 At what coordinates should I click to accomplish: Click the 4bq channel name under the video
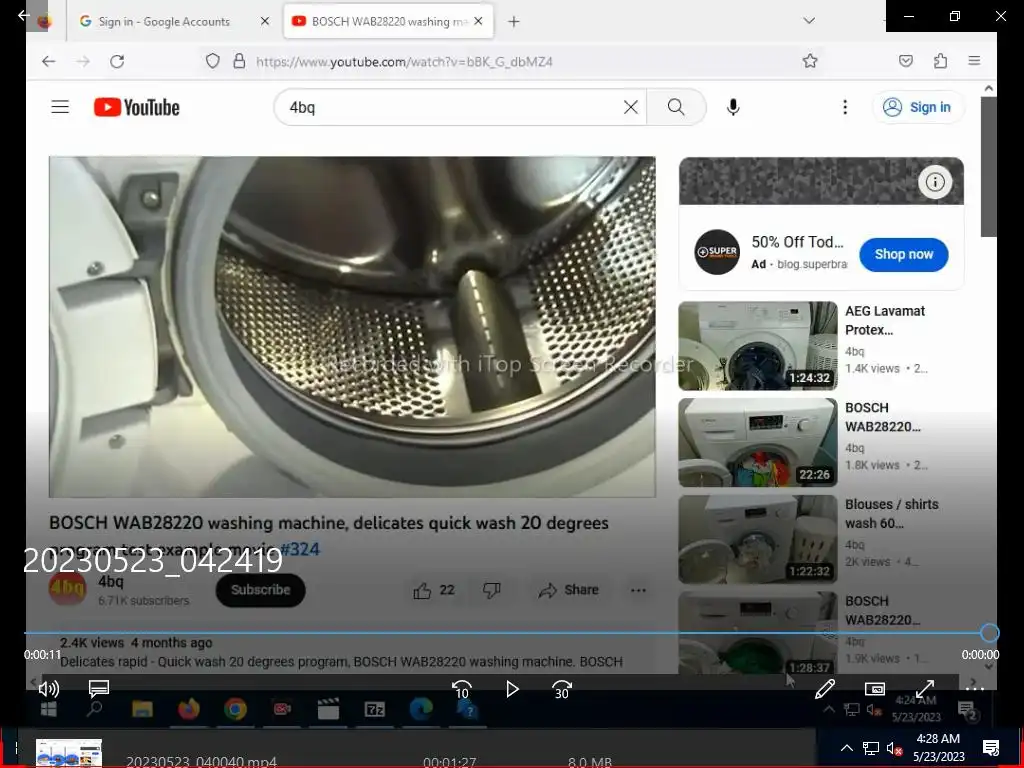[110, 581]
